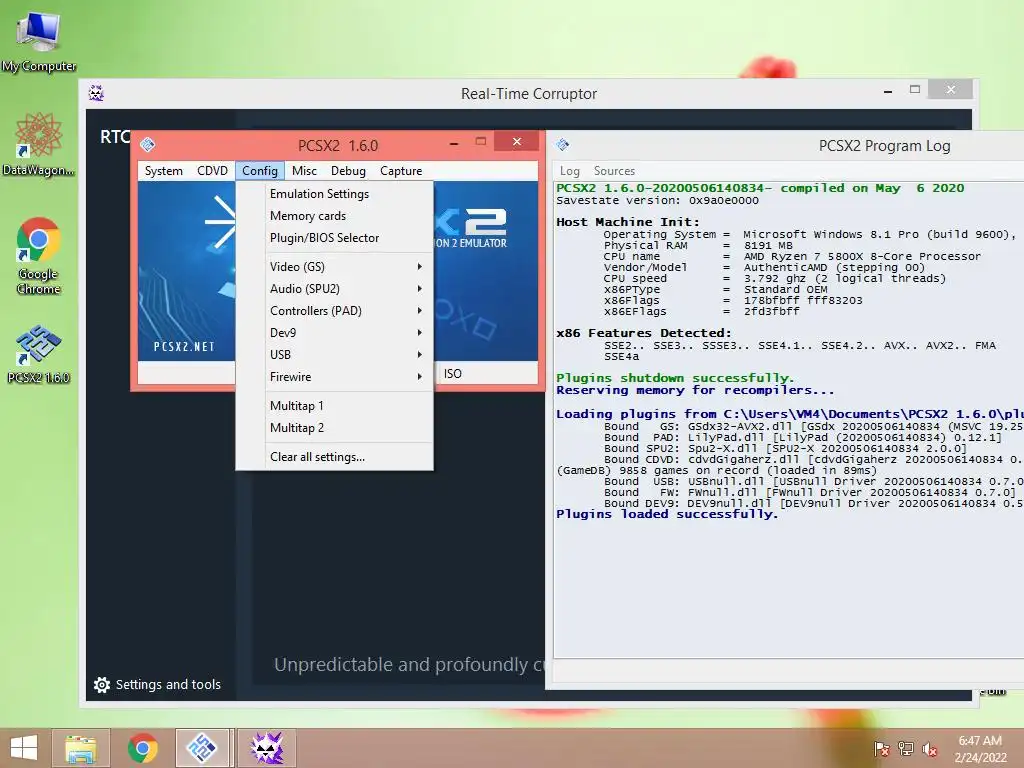Click network status tray icon

906,748
